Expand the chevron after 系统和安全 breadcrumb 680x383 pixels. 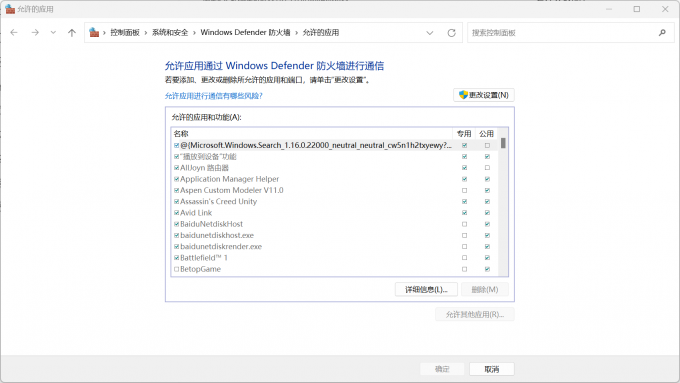pyautogui.click(x=194, y=33)
